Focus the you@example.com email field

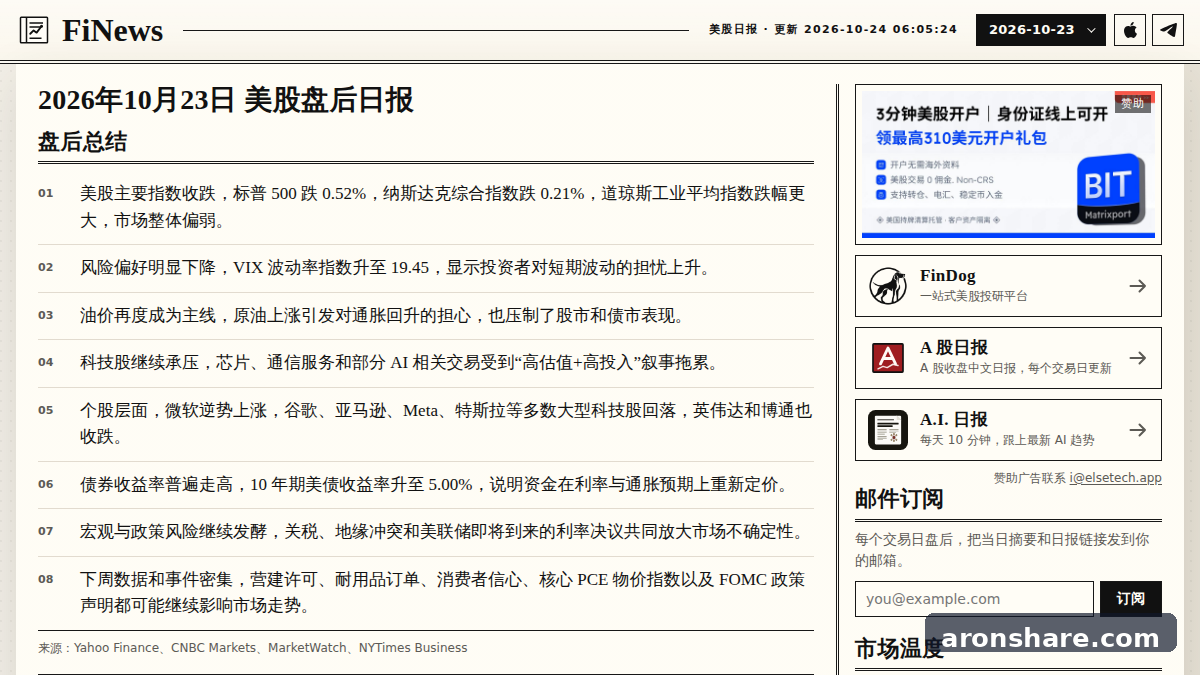[x=974, y=599]
